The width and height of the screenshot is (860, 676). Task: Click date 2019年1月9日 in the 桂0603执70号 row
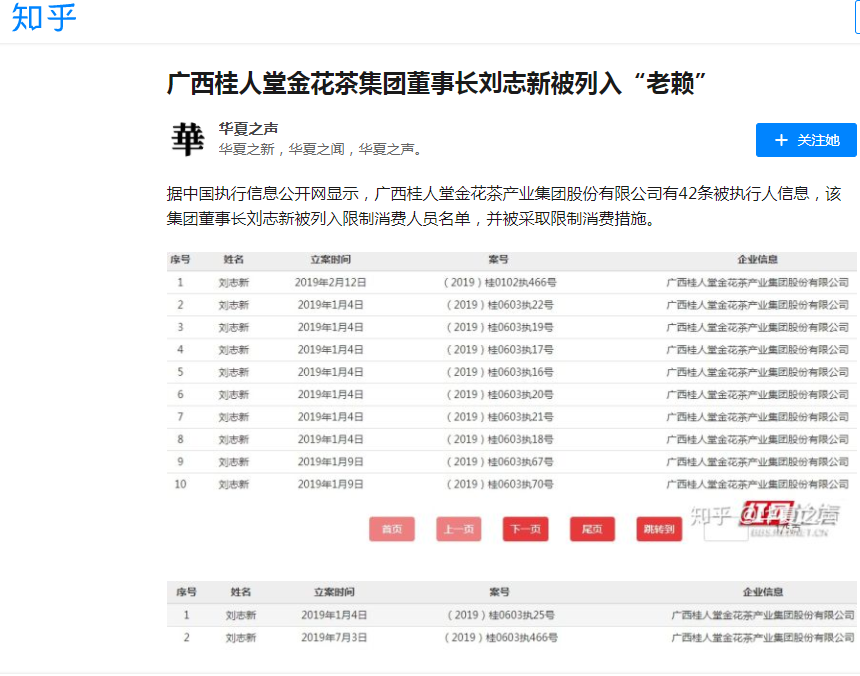pos(330,485)
